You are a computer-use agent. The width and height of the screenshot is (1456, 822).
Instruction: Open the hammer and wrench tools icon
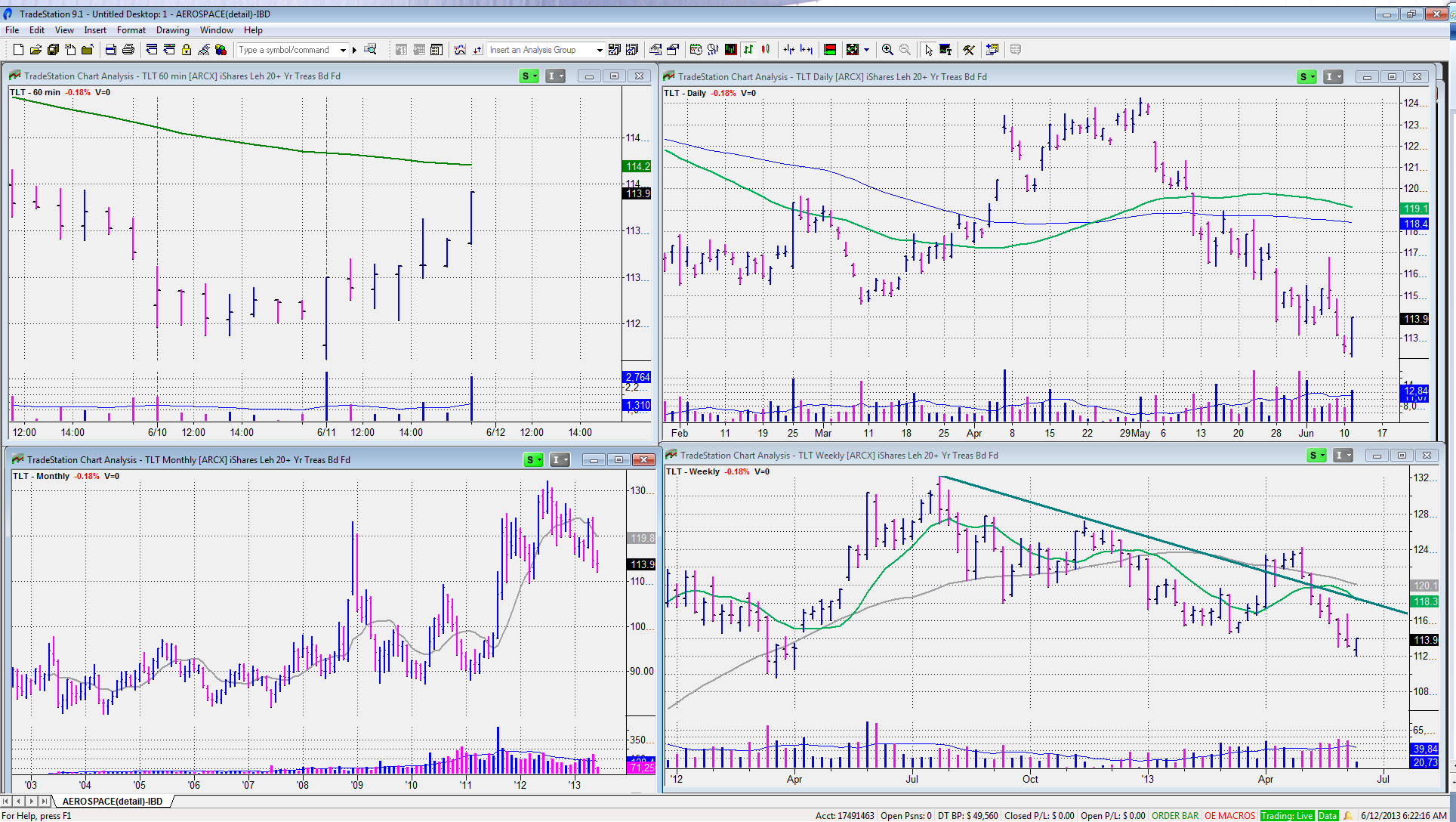tap(968, 49)
